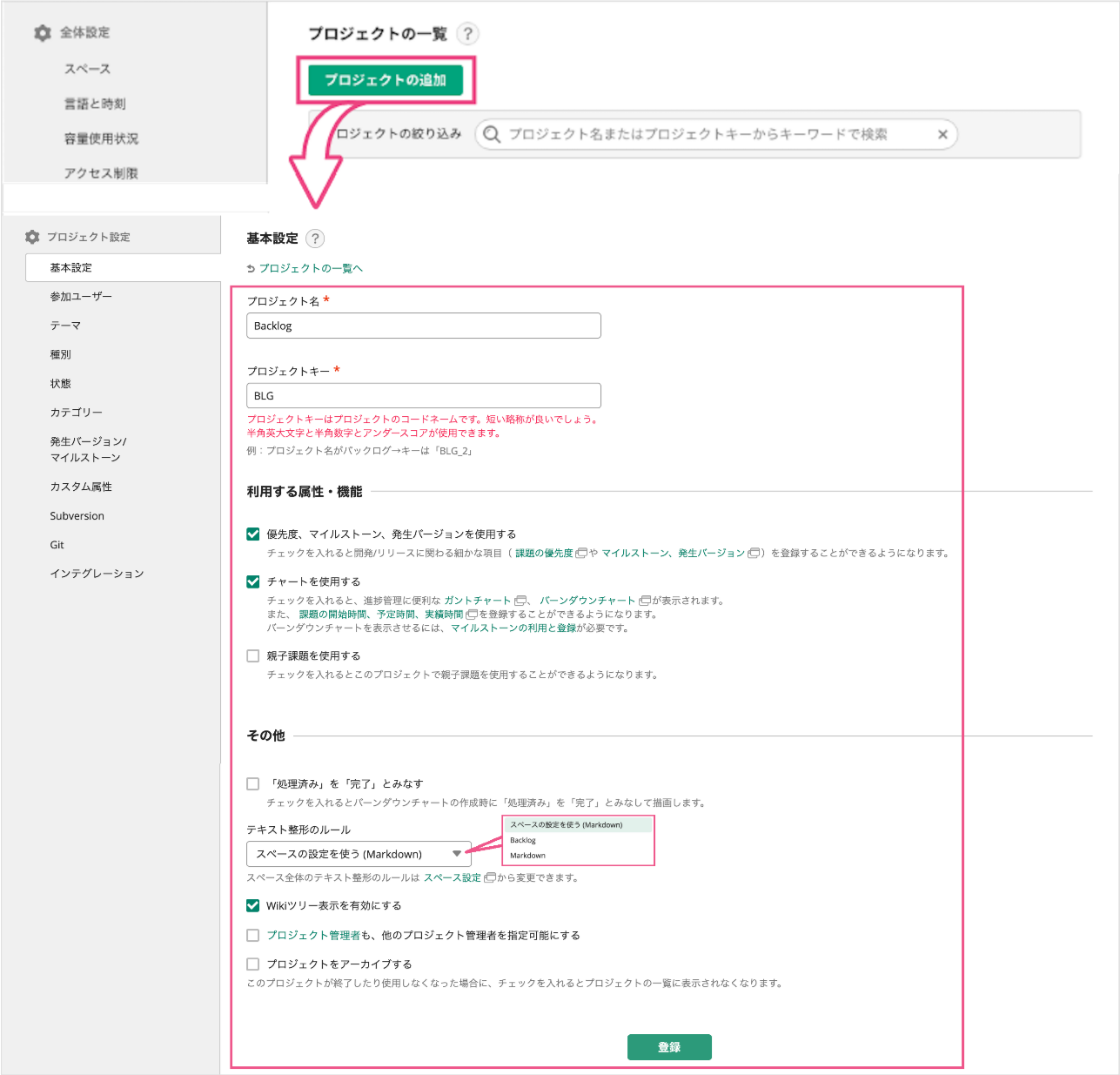Click プロジェクトの追加 button
The width and height of the screenshot is (1120, 1075).
[386, 80]
